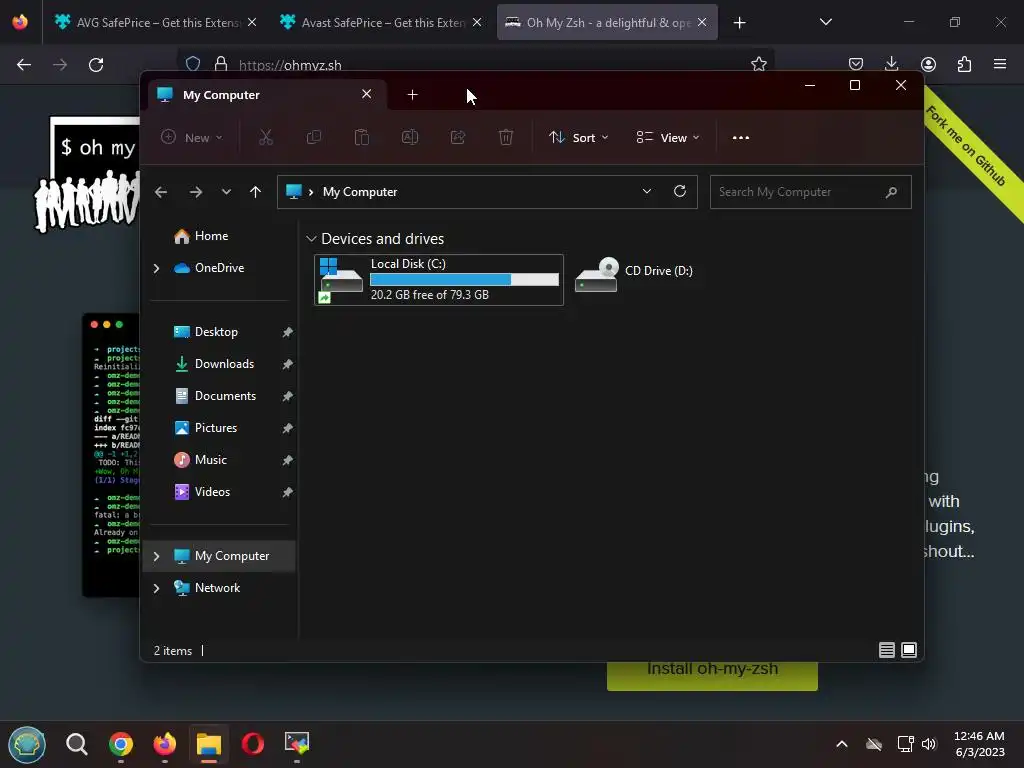1024x768 pixels.
Task: Reload the Firefox page
Action: (x=96, y=65)
